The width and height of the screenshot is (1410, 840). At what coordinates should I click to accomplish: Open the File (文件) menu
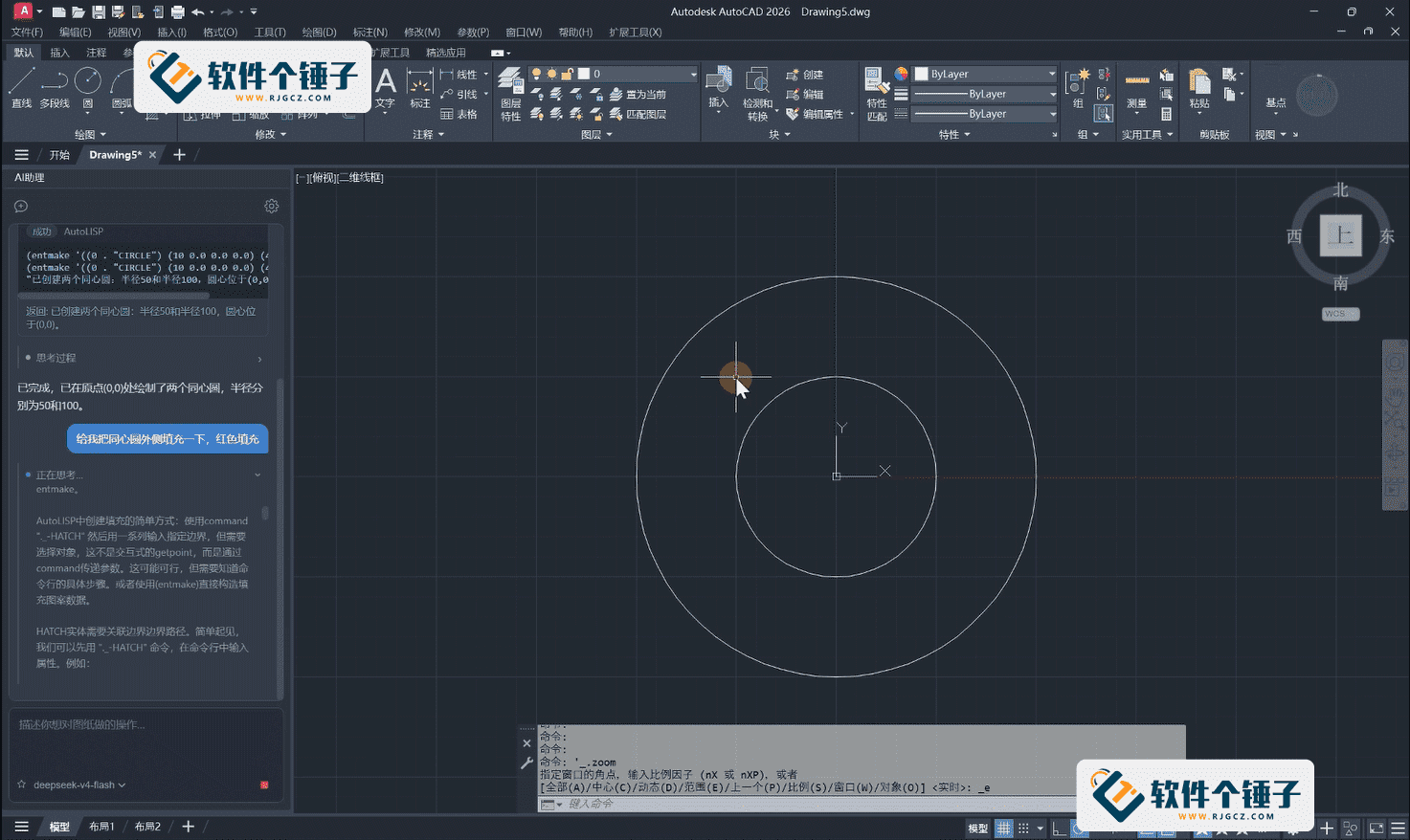click(27, 33)
